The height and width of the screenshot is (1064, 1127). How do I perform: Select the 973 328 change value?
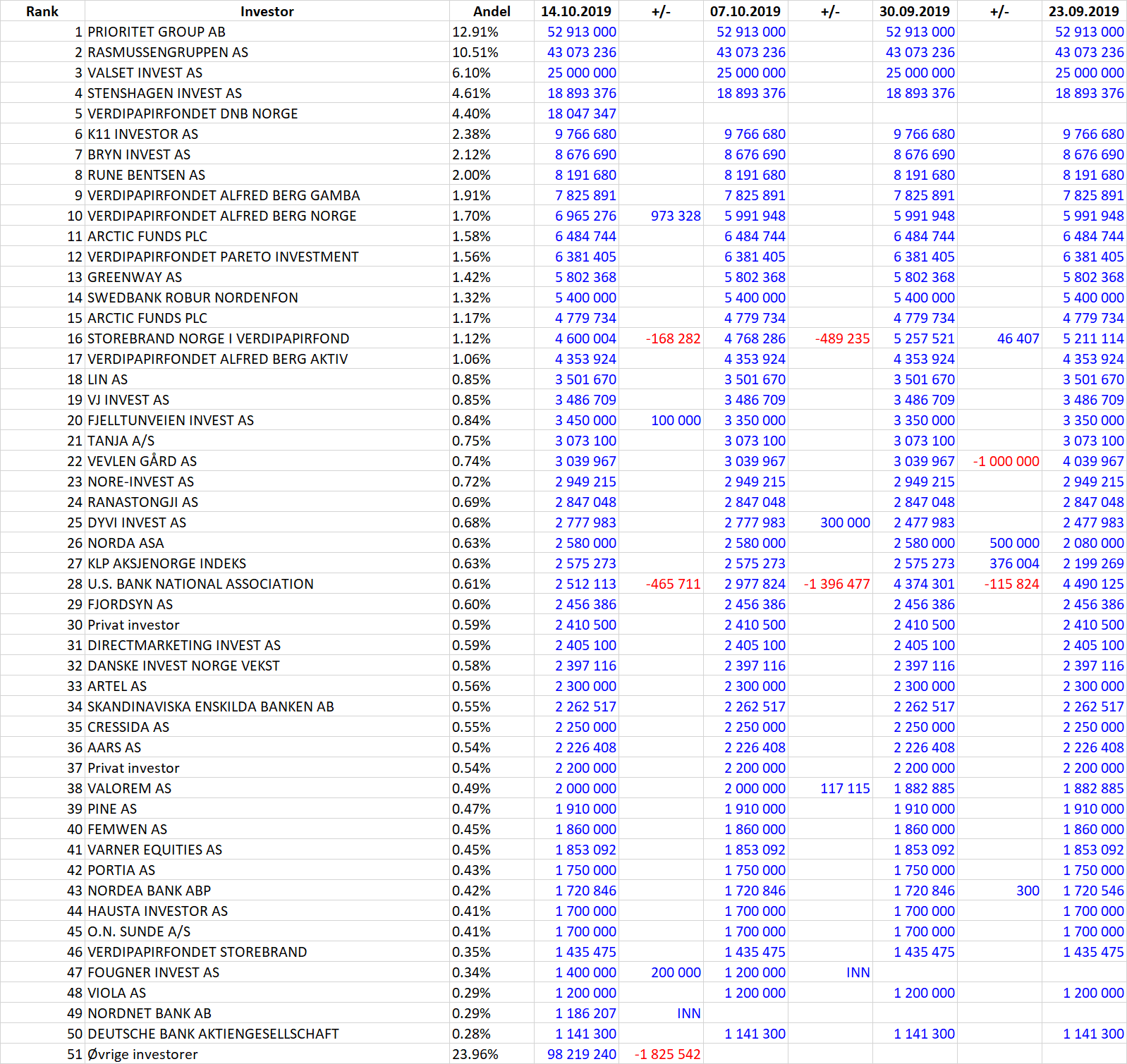click(x=676, y=216)
